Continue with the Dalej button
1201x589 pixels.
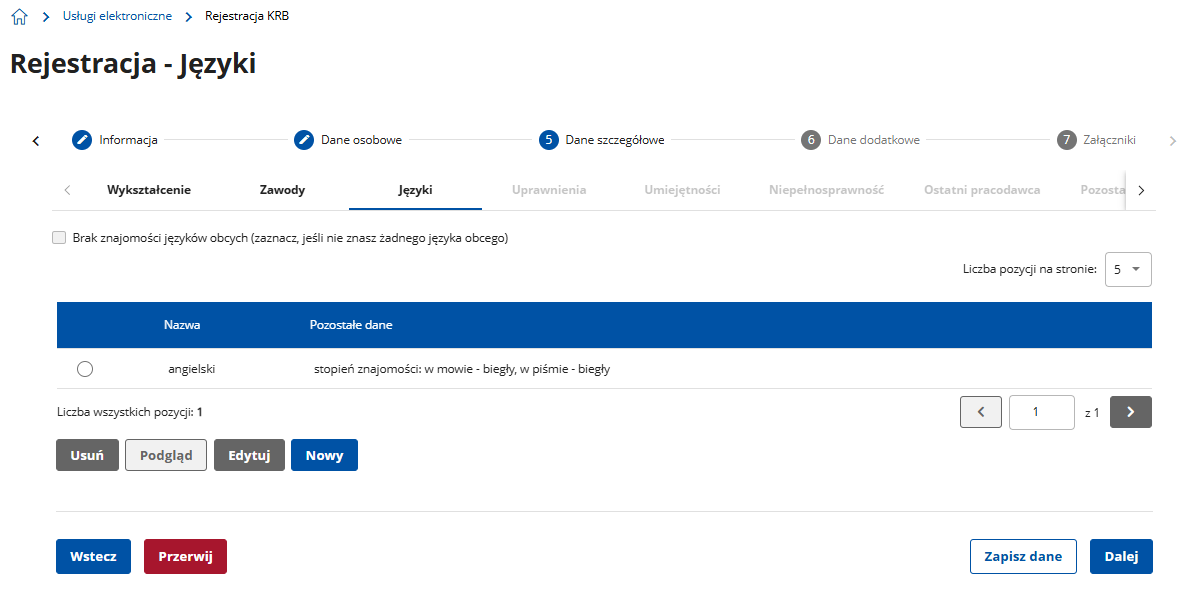tap(1121, 557)
